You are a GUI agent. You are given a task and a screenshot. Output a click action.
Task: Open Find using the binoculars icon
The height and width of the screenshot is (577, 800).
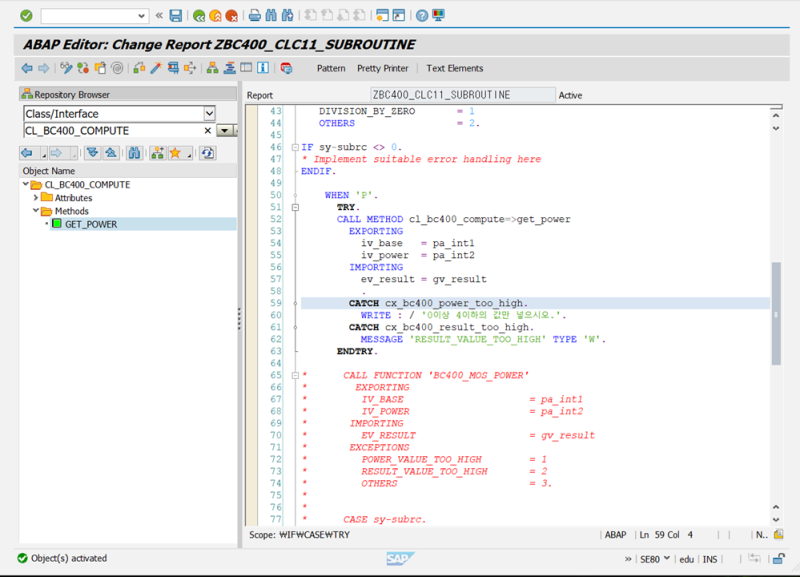coord(270,15)
